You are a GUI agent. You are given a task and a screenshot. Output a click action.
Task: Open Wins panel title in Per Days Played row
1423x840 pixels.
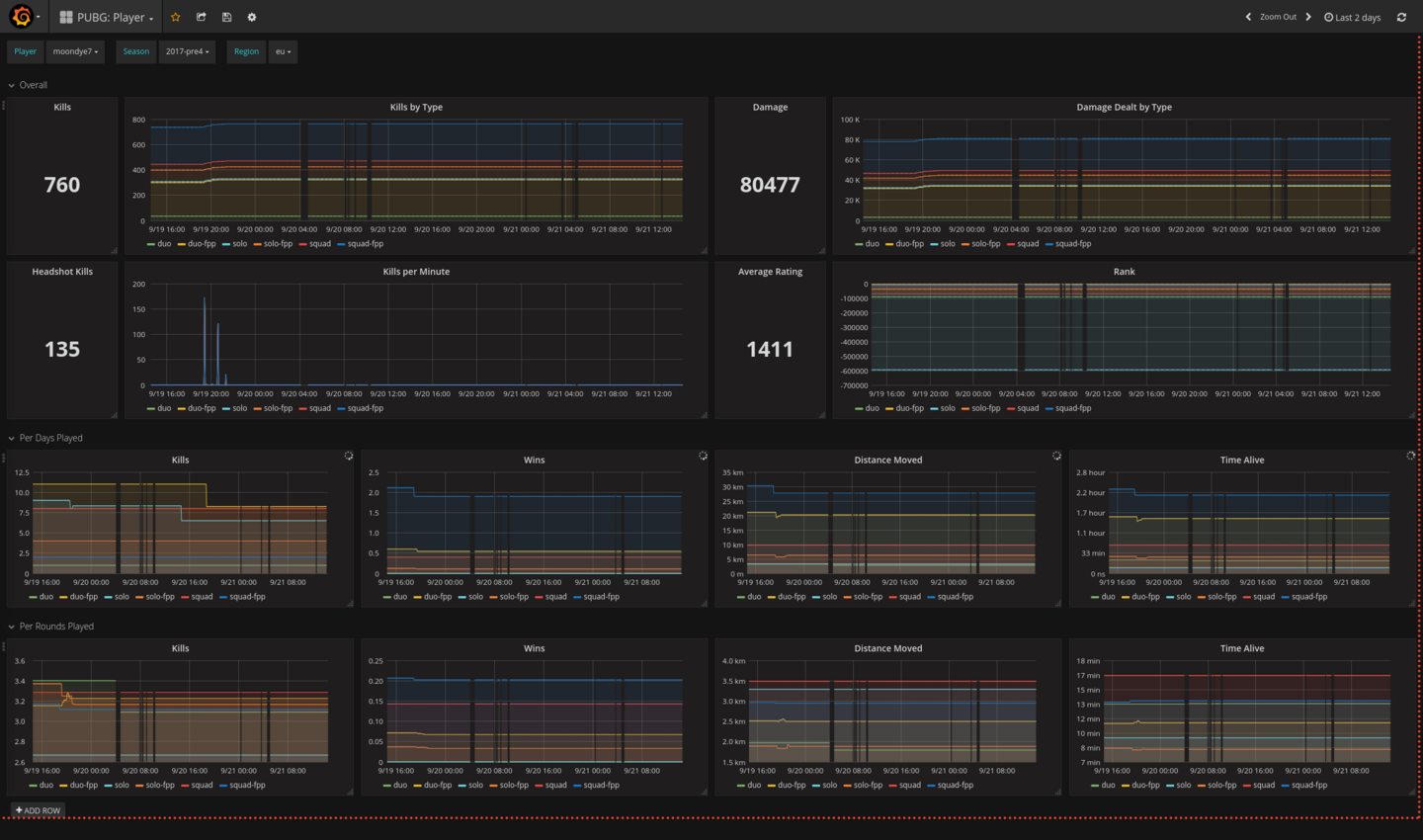pos(535,460)
